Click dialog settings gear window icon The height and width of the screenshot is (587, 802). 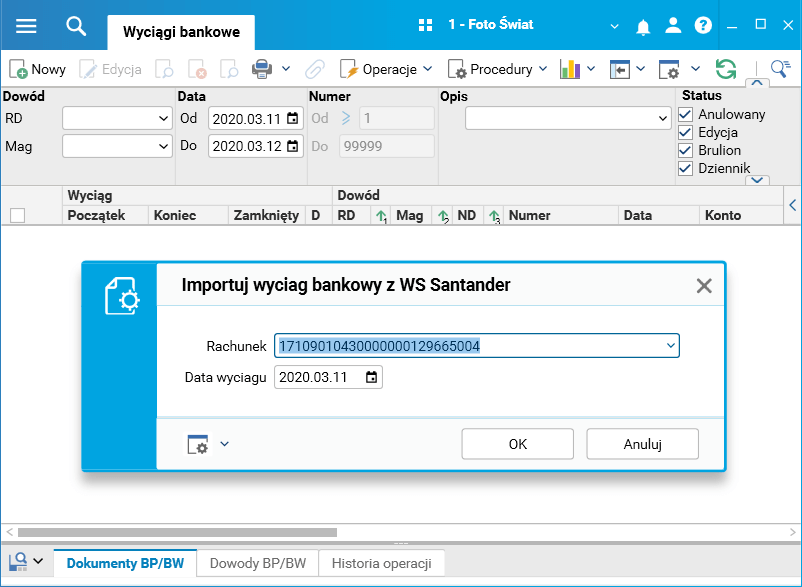[197, 444]
